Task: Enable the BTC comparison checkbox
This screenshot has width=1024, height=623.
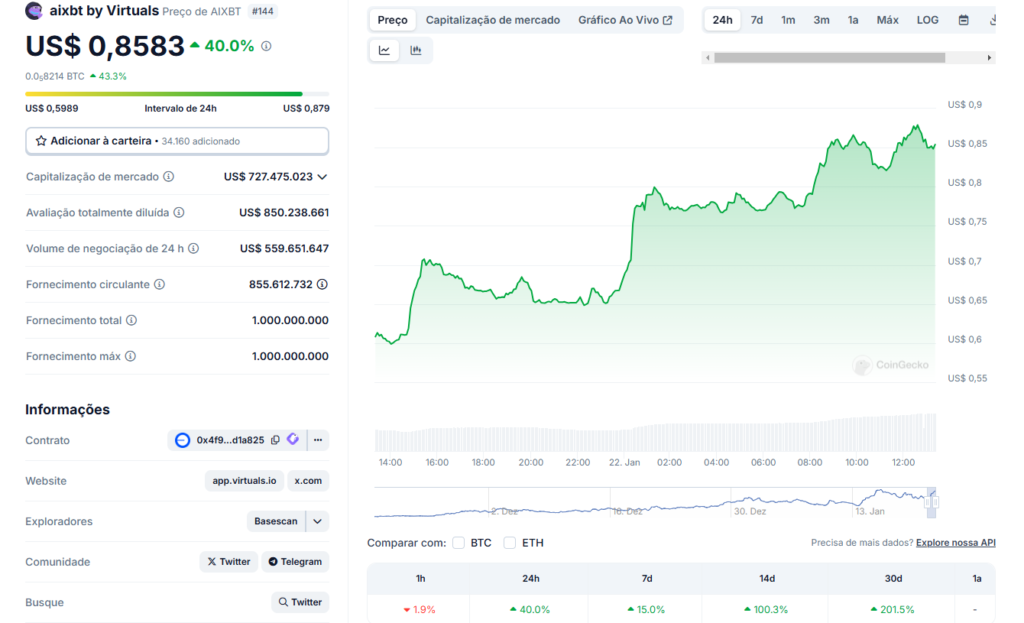Action: click(x=458, y=543)
